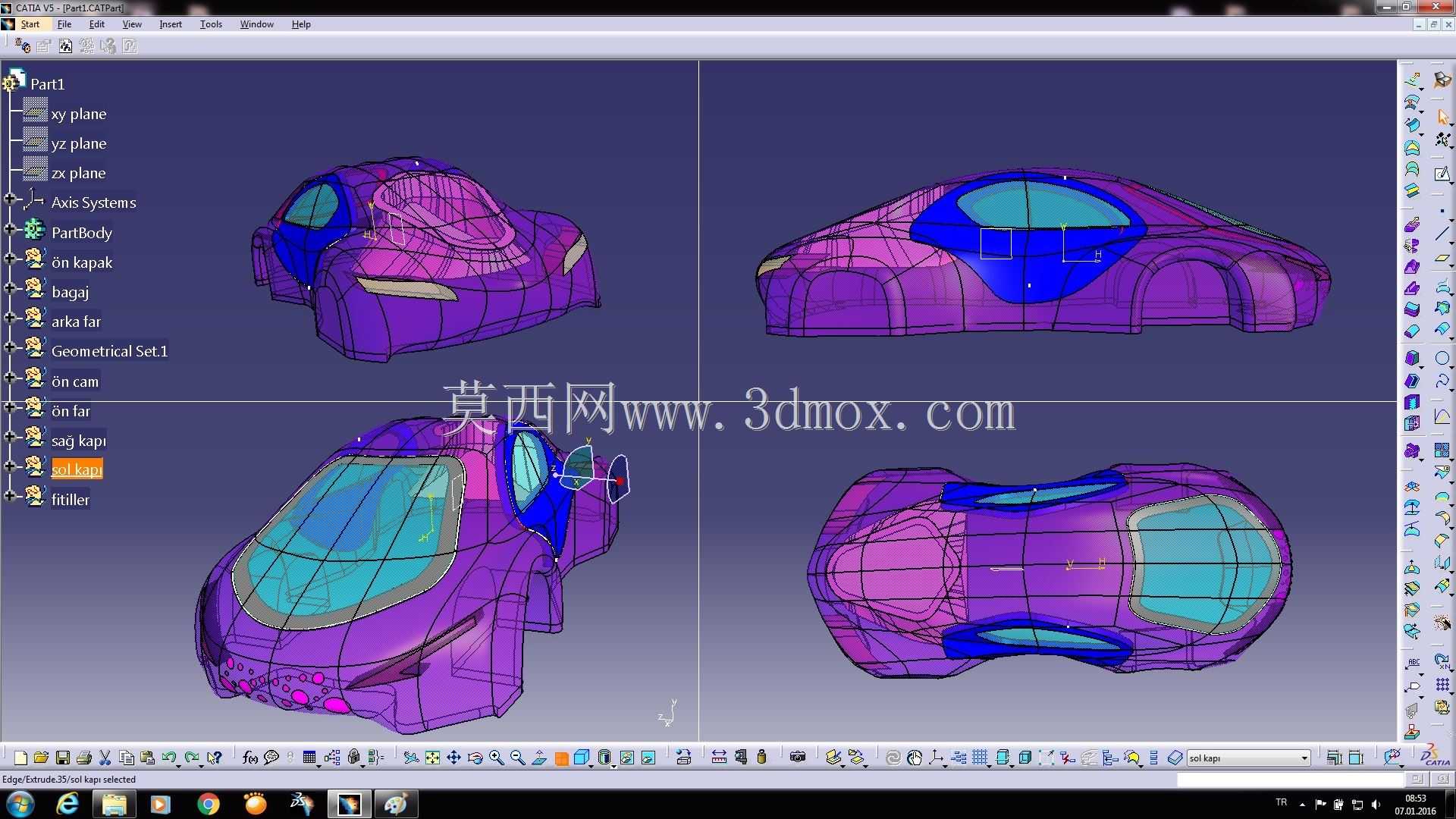
Task: Select the Rotate view tool
Action: [475, 757]
